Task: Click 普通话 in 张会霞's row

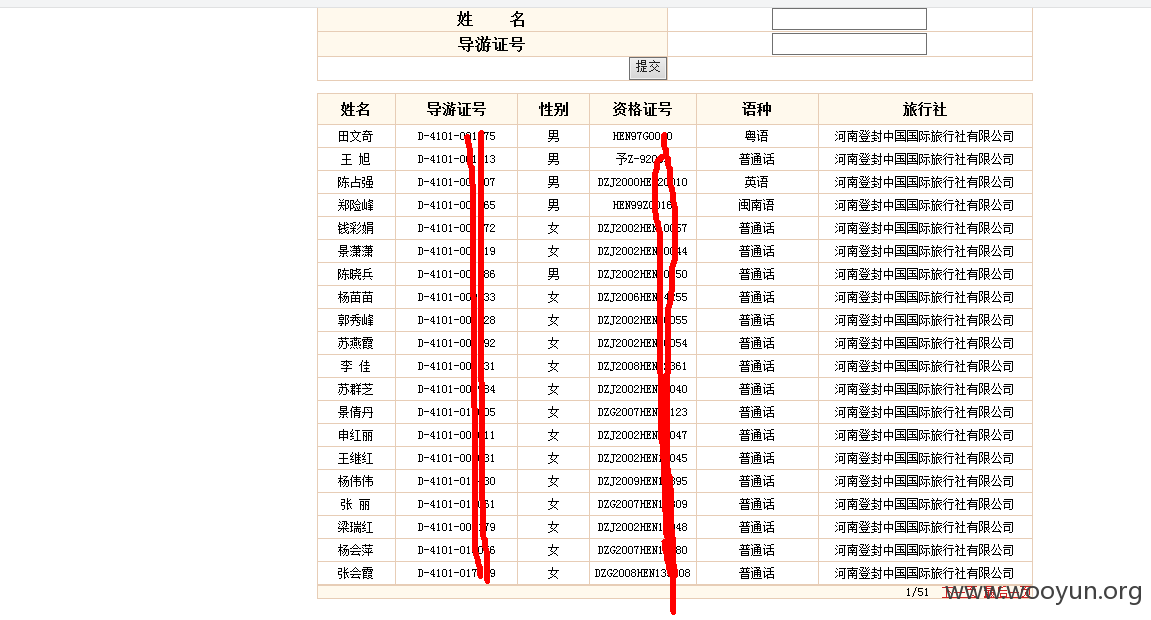Action: coord(757,573)
